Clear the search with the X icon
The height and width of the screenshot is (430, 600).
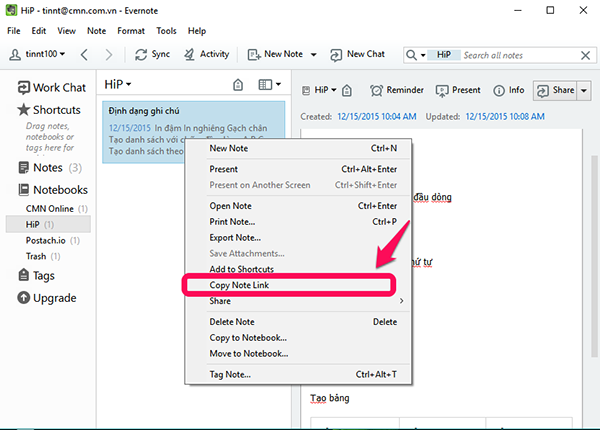(x=585, y=55)
